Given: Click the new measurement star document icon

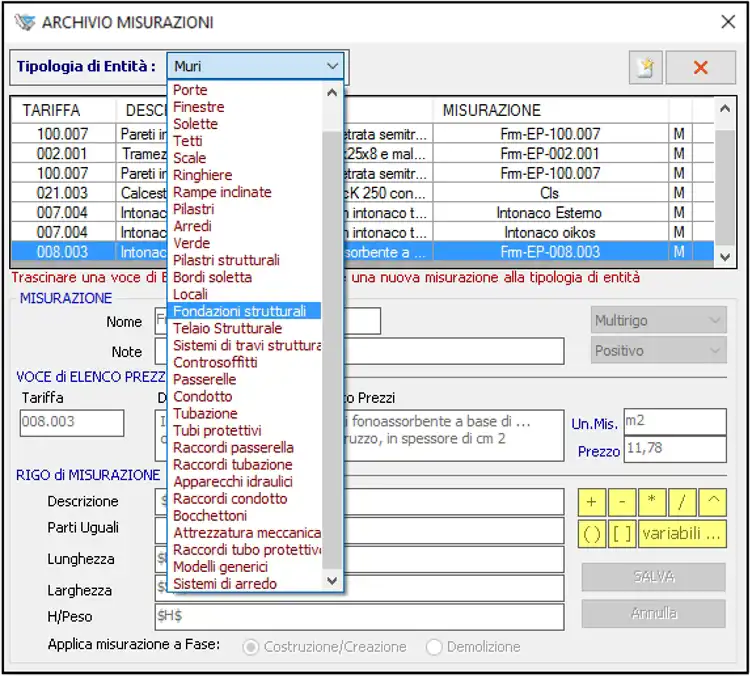Looking at the screenshot, I should (x=645, y=67).
